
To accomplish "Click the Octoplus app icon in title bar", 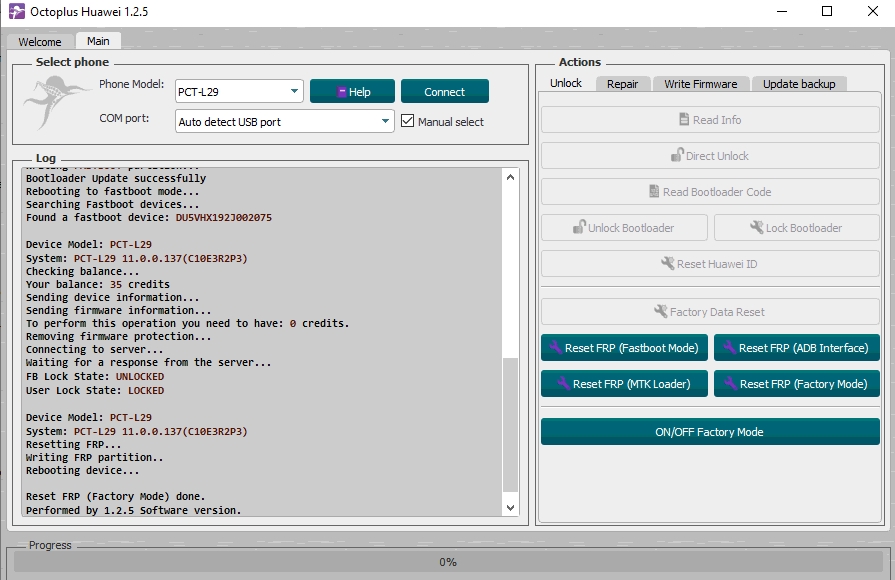I will [17, 11].
